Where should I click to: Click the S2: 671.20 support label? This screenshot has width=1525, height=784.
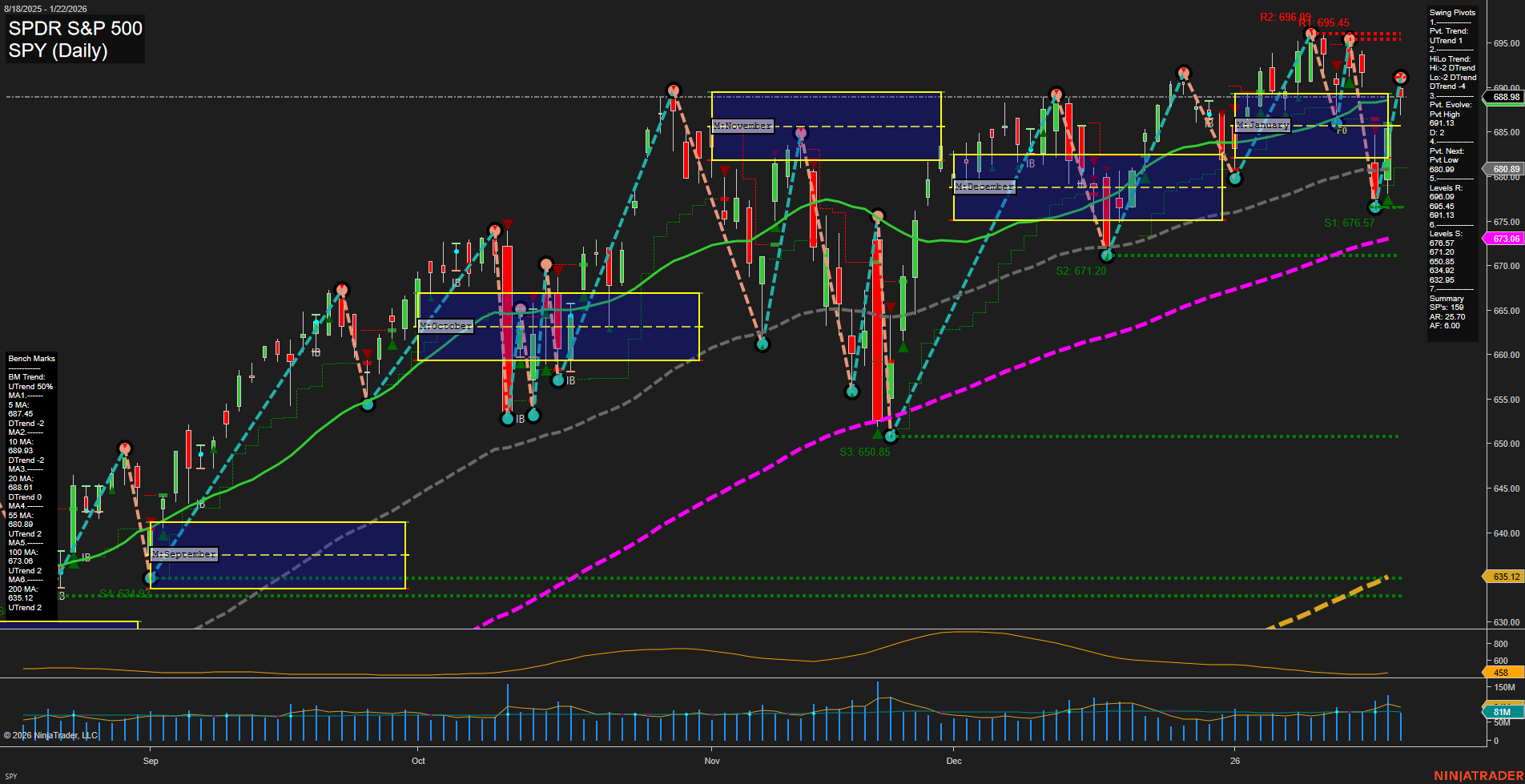coord(1080,270)
